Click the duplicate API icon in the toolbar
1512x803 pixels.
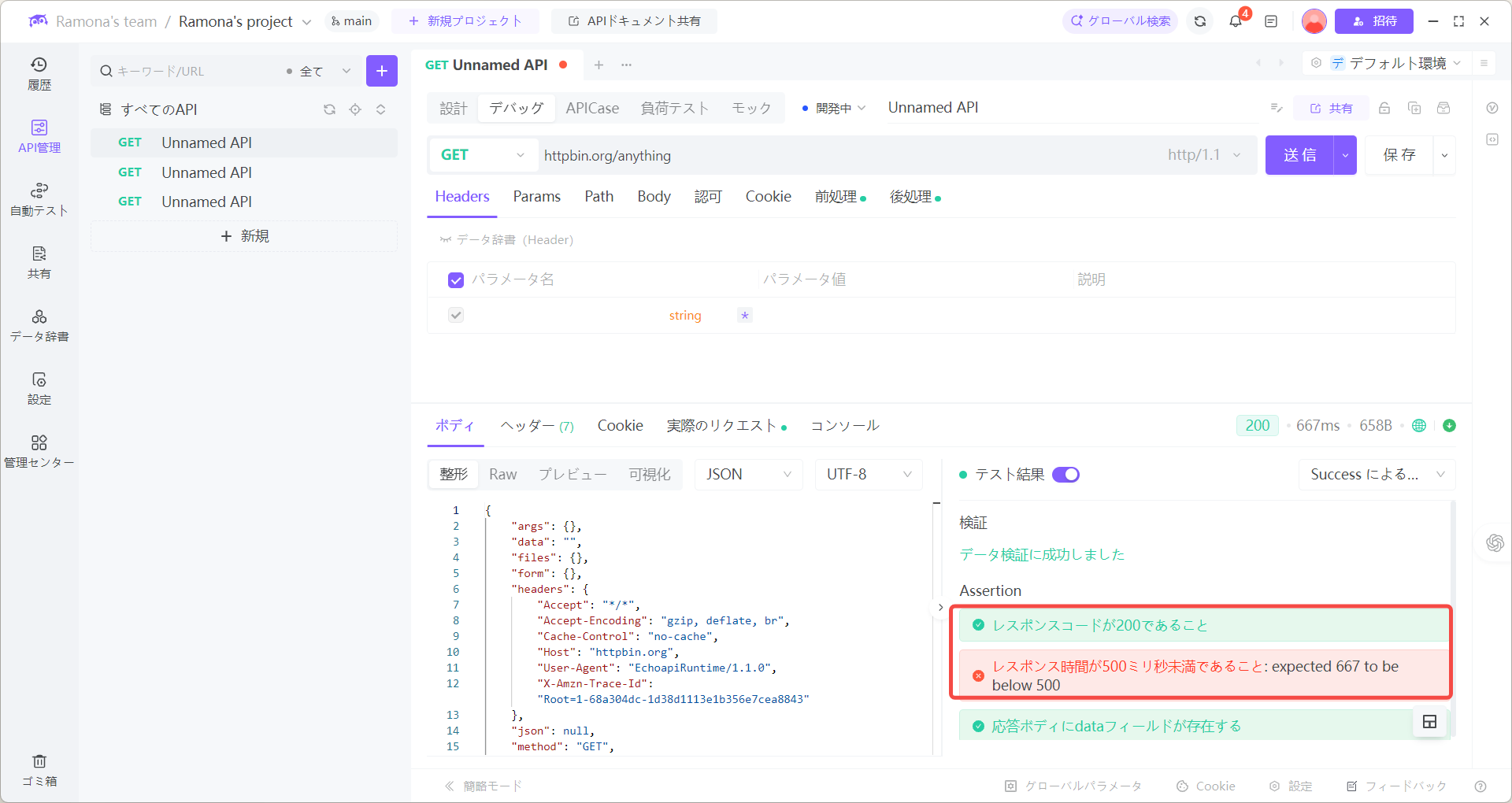click(1414, 108)
